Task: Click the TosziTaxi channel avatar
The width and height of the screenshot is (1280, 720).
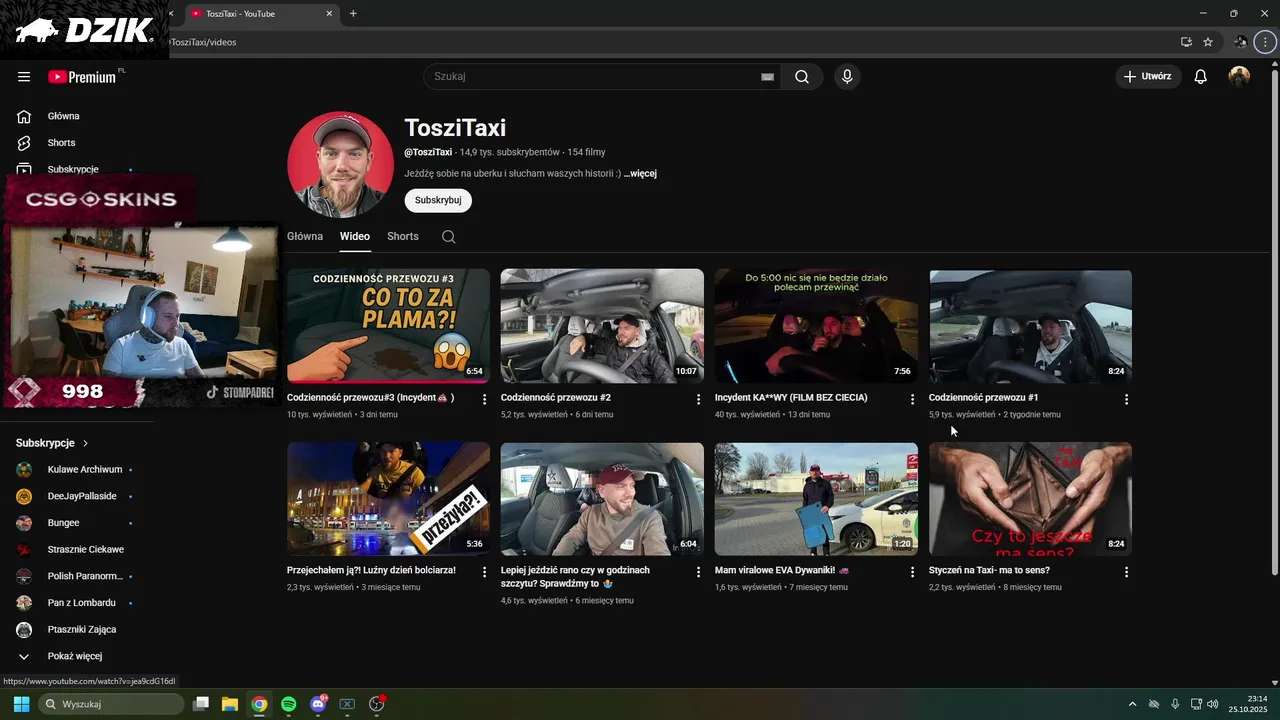Action: (x=340, y=164)
